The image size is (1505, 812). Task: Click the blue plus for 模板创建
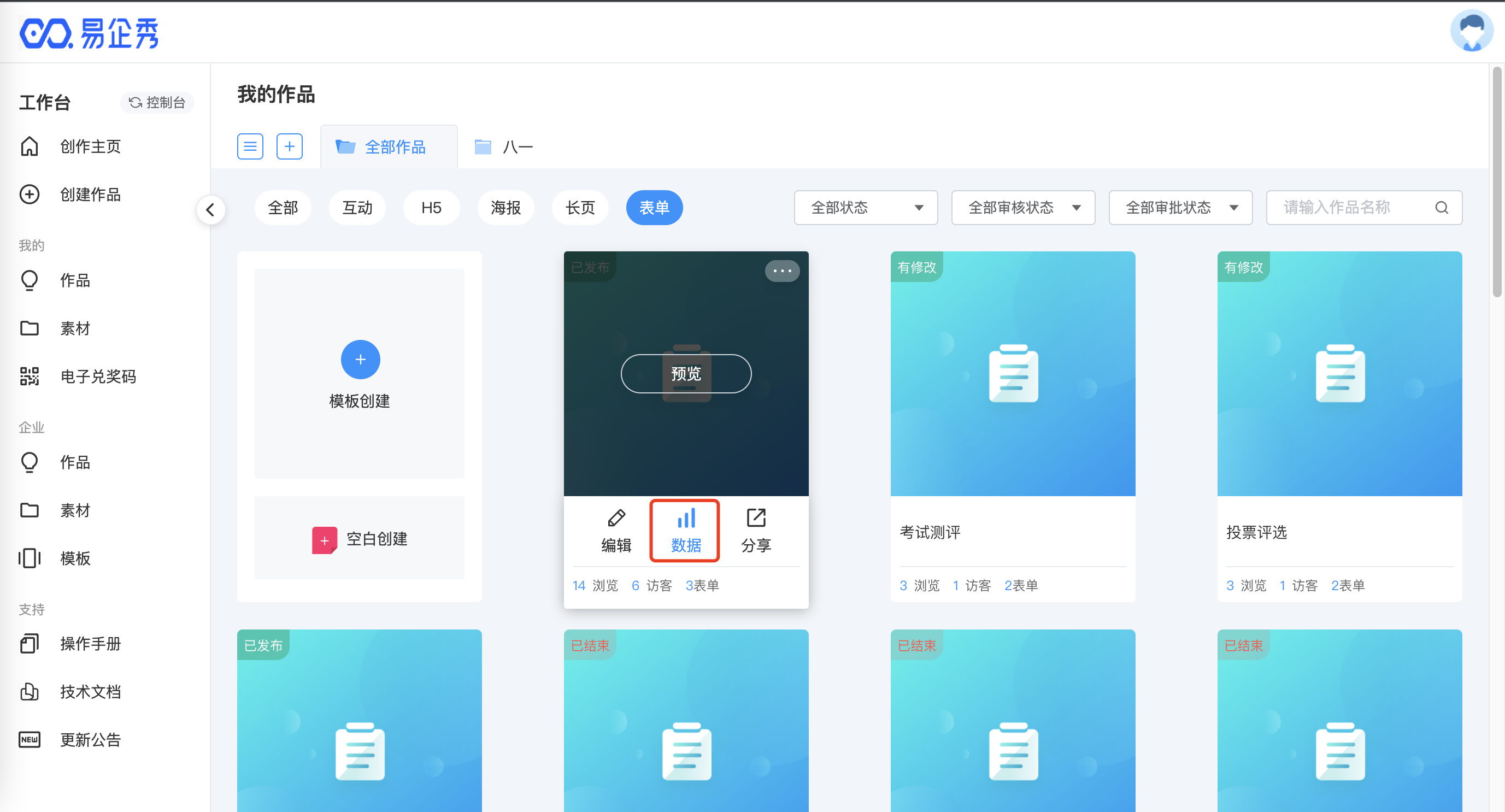tap(360, 359)
